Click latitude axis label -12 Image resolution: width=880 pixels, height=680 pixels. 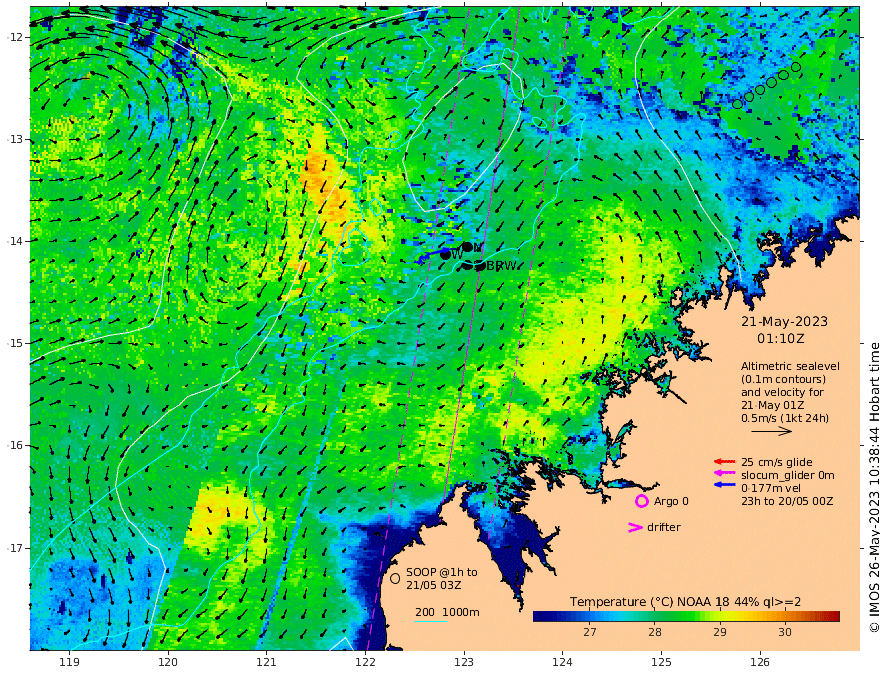[x=16, y=37]
